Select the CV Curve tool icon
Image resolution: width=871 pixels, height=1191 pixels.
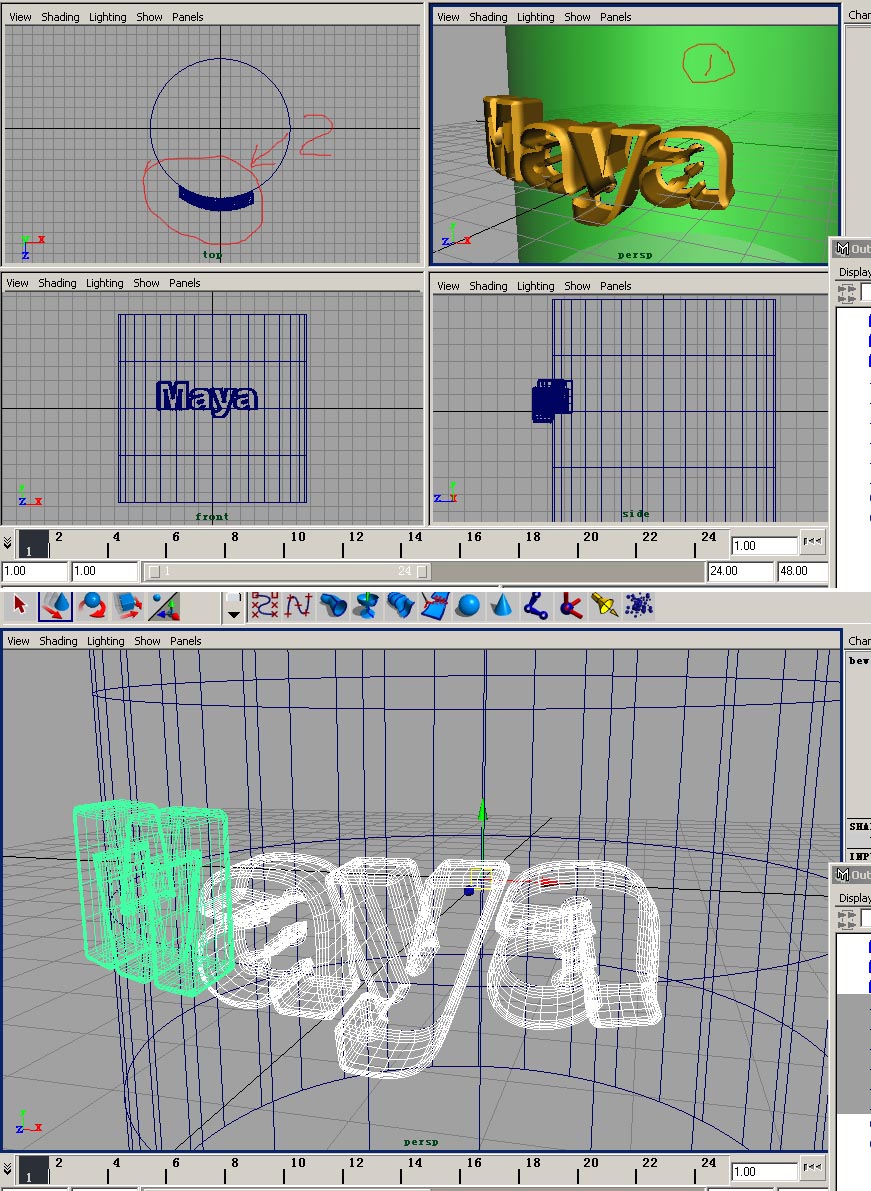click(x=265, y=606)
